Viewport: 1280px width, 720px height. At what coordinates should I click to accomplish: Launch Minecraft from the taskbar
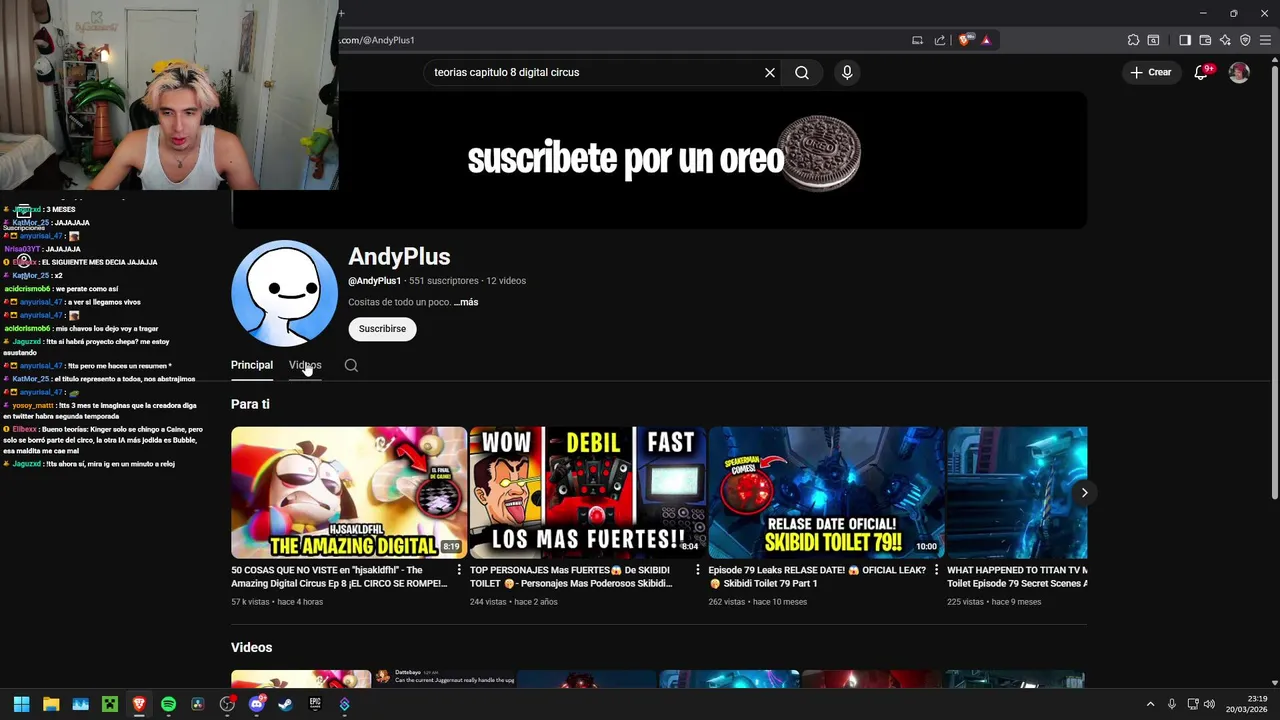pyautogui.click(x=110, y=704)
